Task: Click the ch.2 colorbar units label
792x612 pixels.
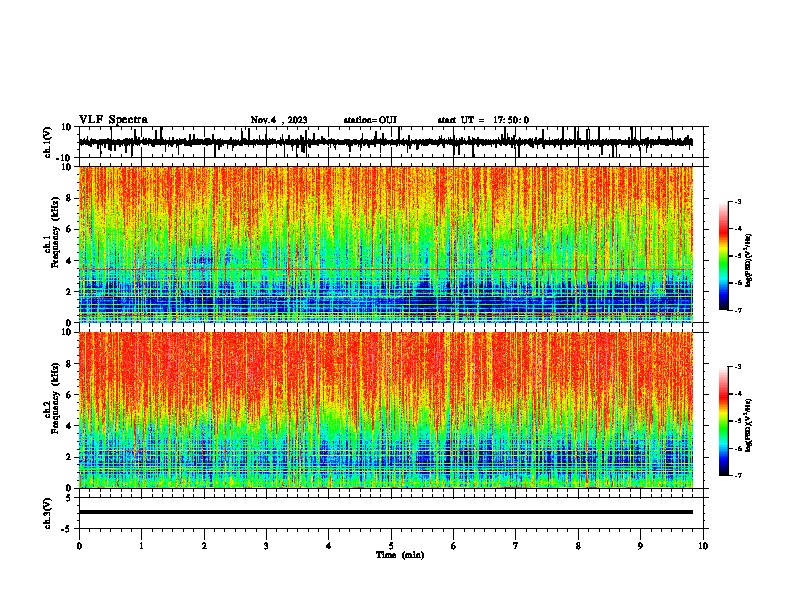Action: click(x=748, y=426)
